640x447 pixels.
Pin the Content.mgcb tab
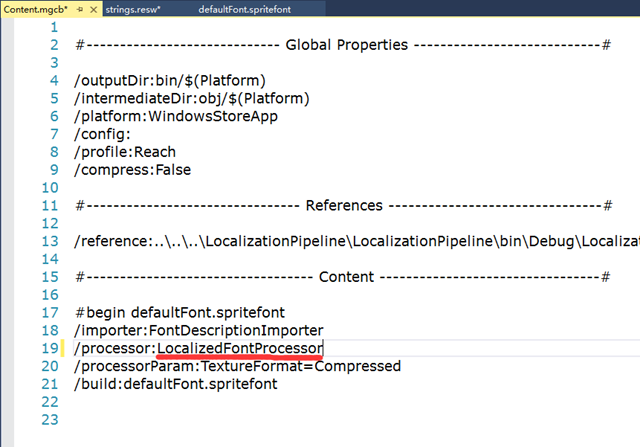(79, 9)
